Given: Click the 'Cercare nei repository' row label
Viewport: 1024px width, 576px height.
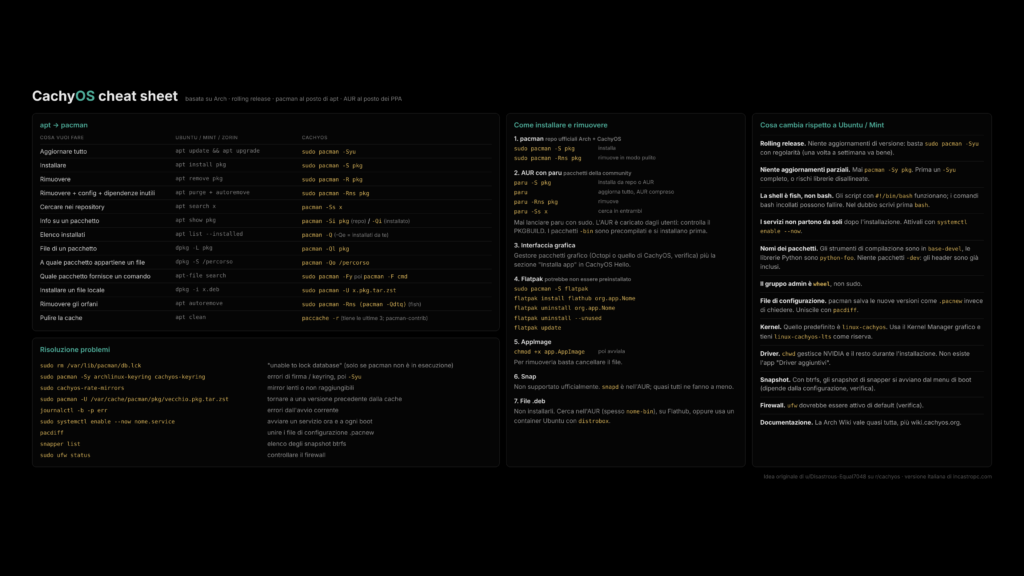Looking at the screenshot, I should click(72, 207).
